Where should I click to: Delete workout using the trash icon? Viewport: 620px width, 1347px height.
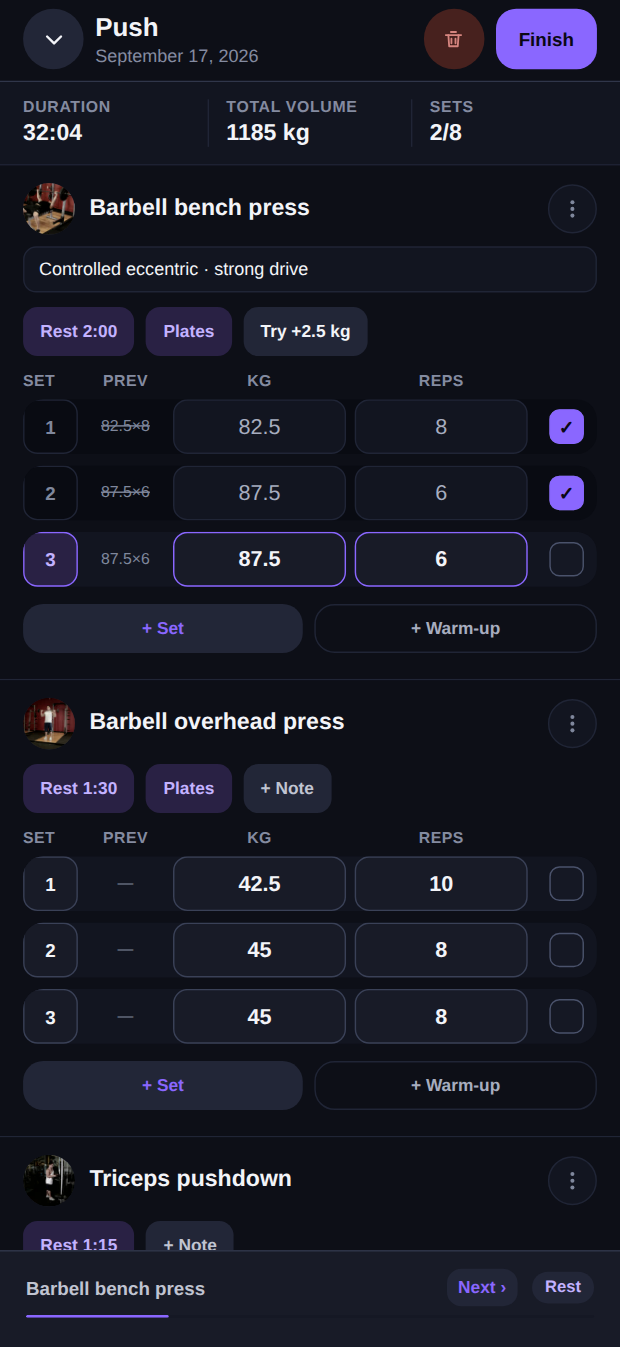click(x=454, y=39)
